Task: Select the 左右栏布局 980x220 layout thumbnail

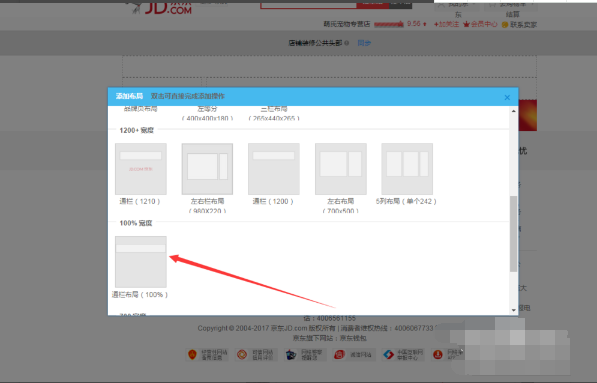Action: pos(207,169)
